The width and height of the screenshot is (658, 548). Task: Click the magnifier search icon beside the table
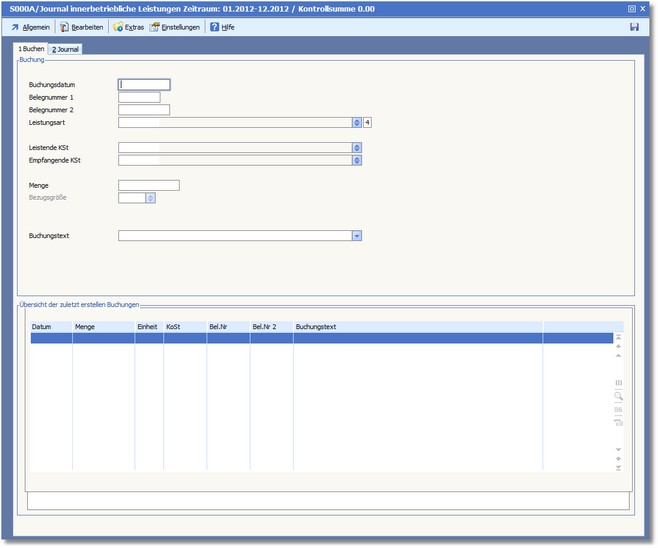click(x=618, y=396)
